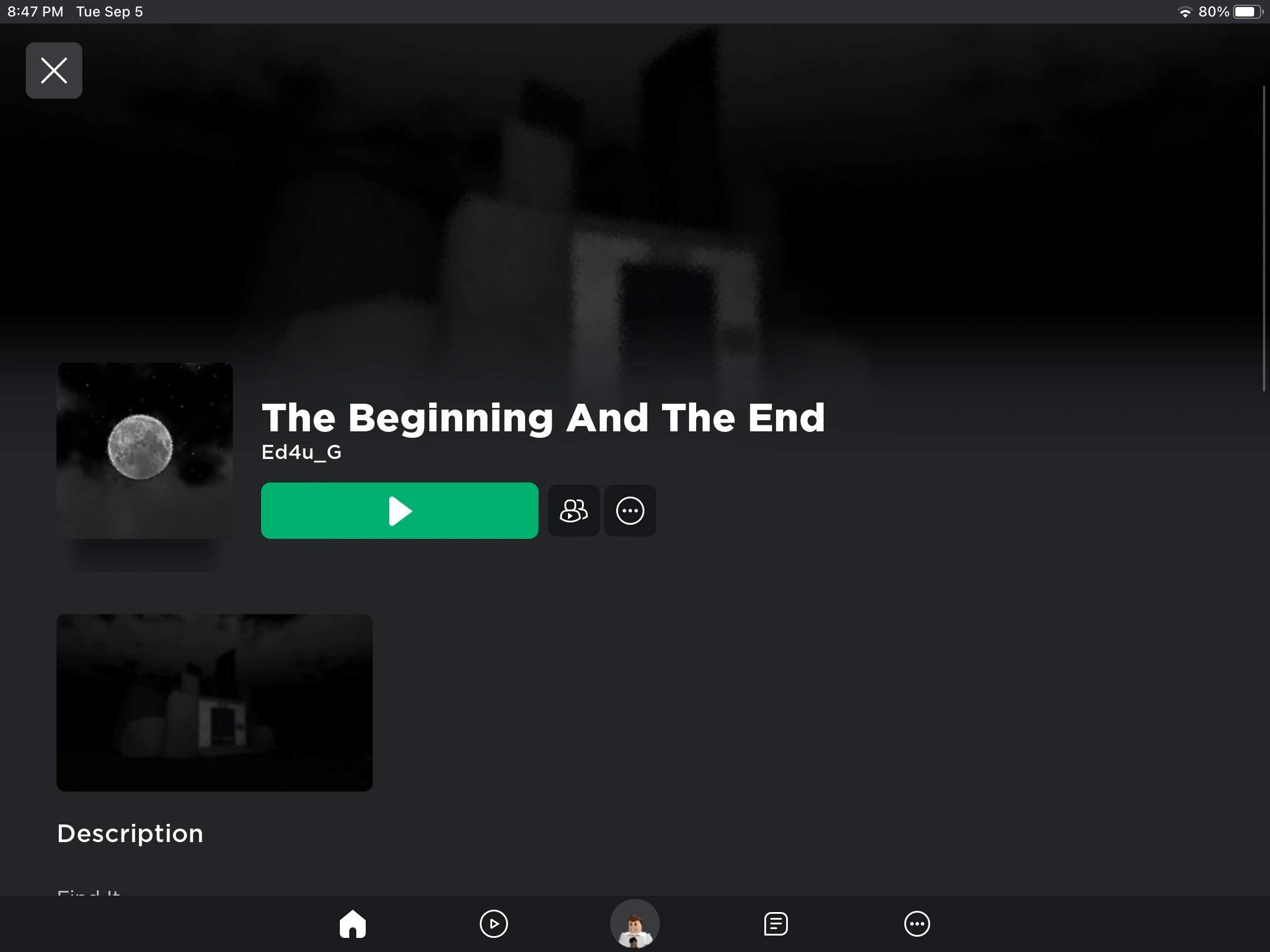View the moon game icon thumbnail
1270x952 pixels.
click(145, 451)
